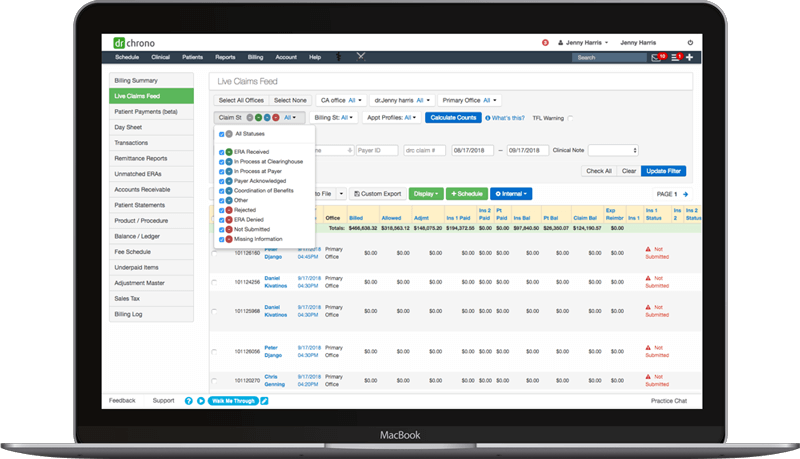Viewport: 800px width, 459px height.
Task: Click the What's this info icon
Action: coord(487,118)
